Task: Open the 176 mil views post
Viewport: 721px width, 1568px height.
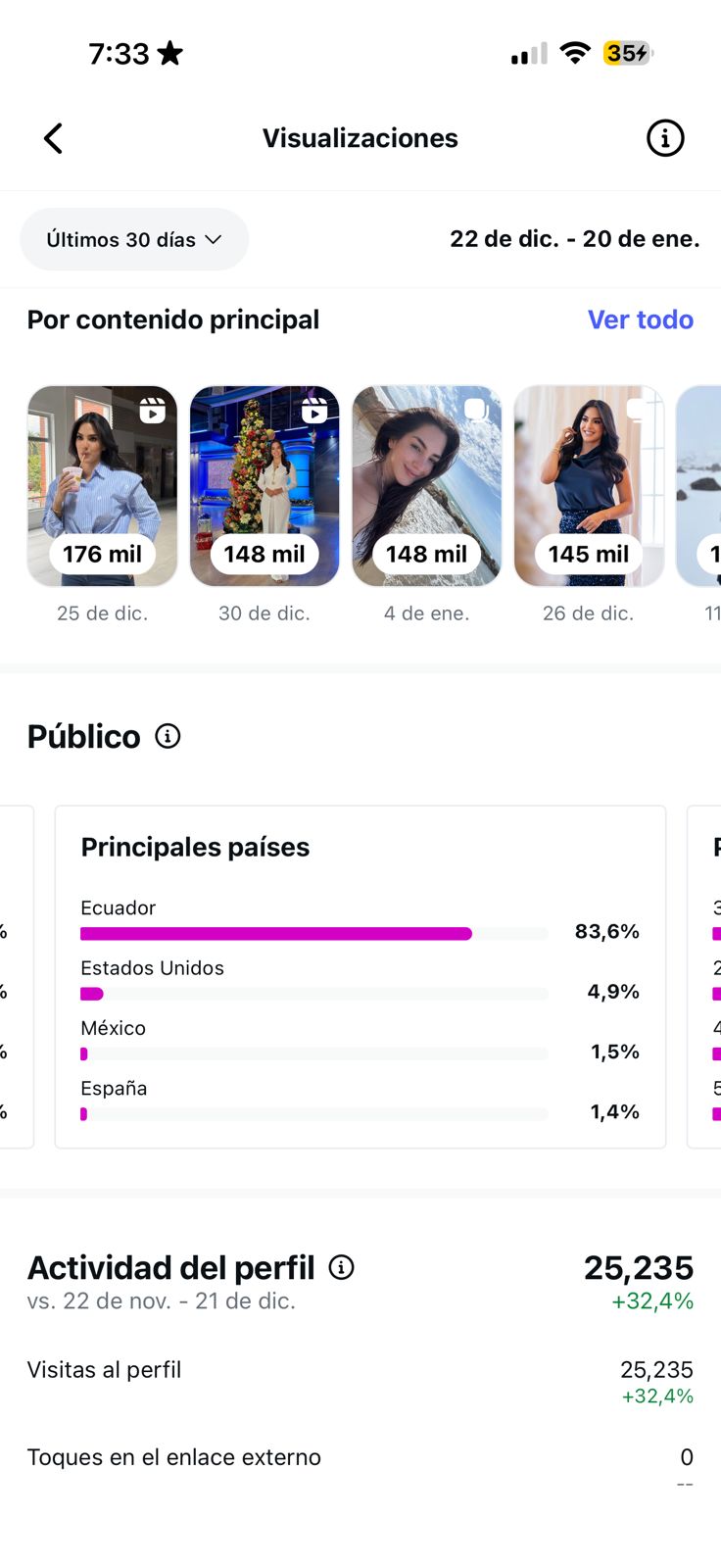Action: tap(102, 486)
